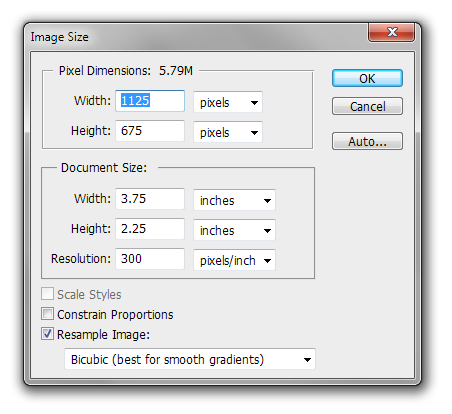Open document width inches dropdown

pyautogui.click(x=234, y=200)
